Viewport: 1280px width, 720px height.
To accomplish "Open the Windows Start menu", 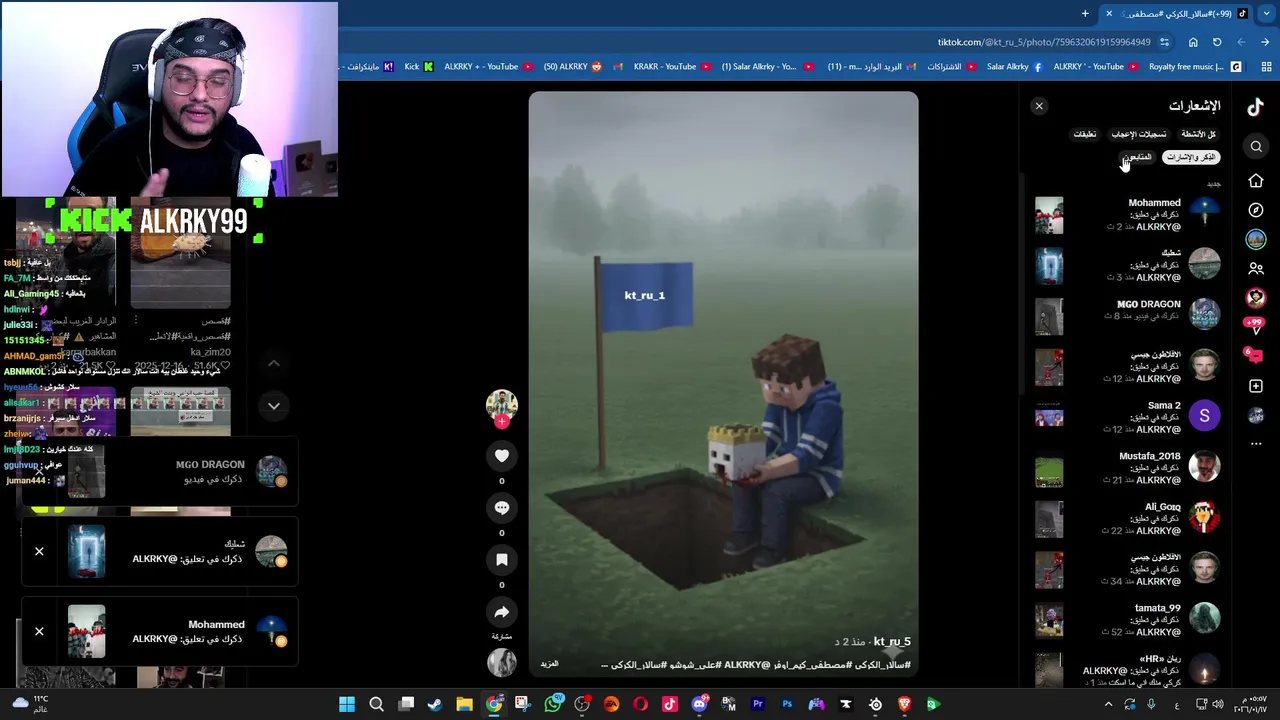I will coord(347,704).
